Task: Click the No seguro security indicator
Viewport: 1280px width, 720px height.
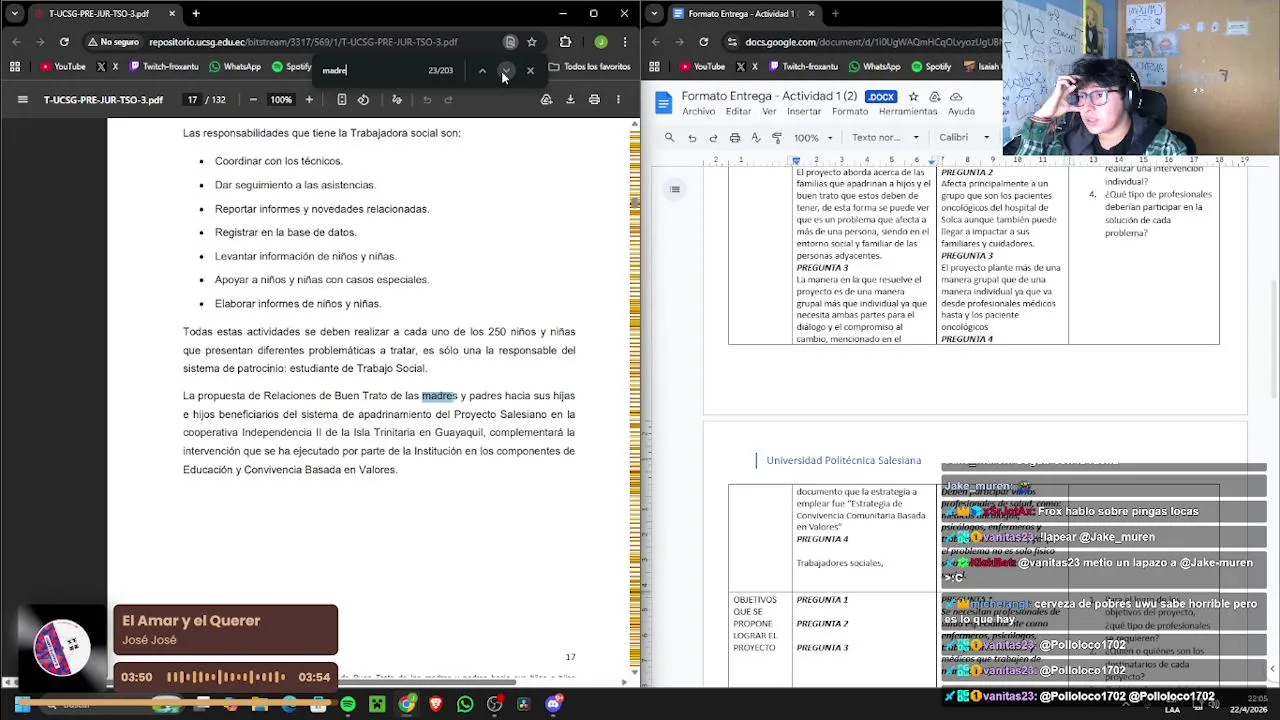Action: click(x=113, y=42)
